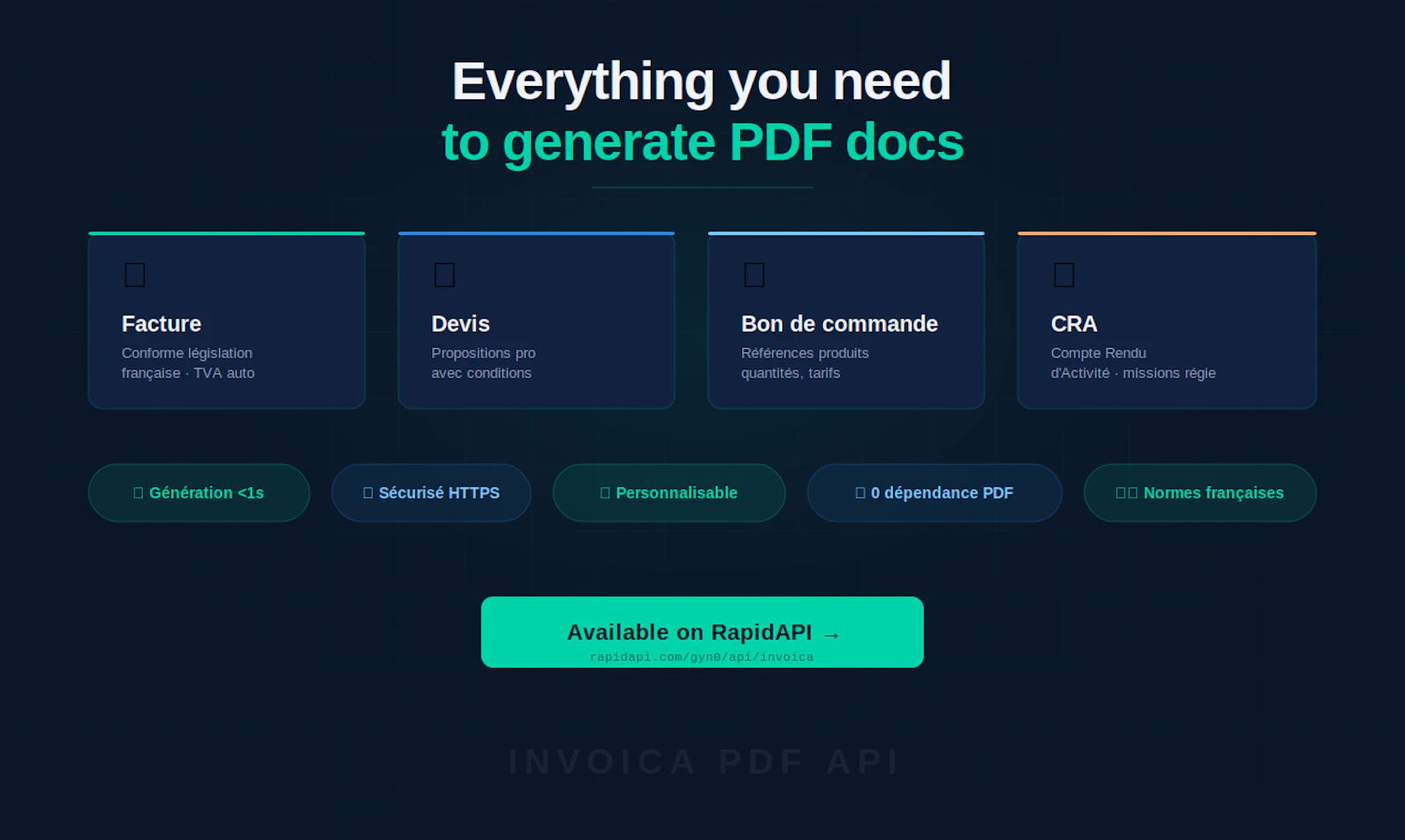The image size is (1405, 840).
Task: Click the icon on the Devis card
Action: [444, 275]
